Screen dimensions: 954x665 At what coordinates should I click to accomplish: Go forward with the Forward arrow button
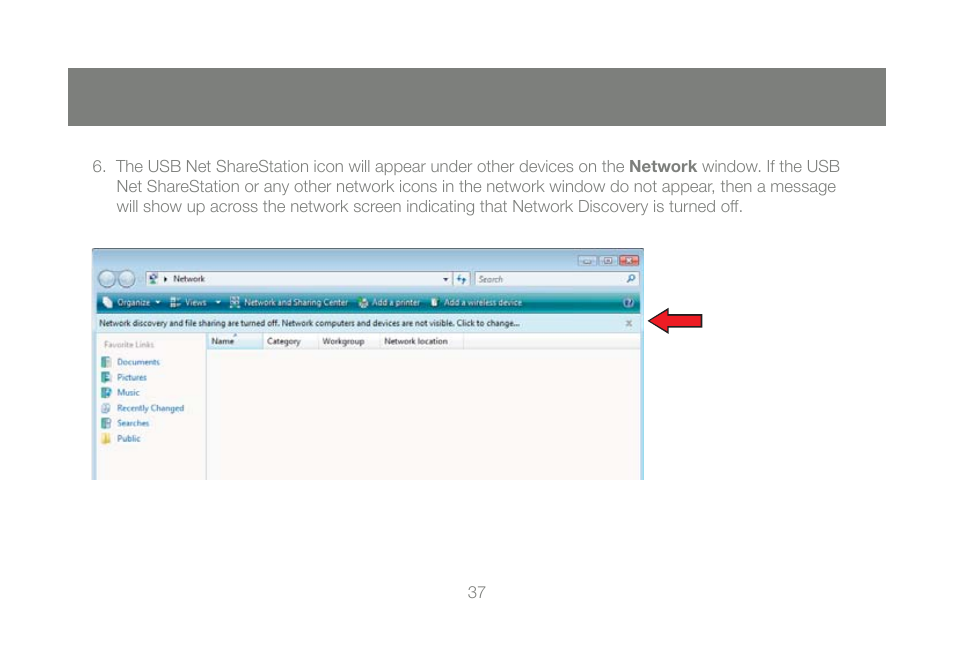pyautogui.click(x=126, y=279)
